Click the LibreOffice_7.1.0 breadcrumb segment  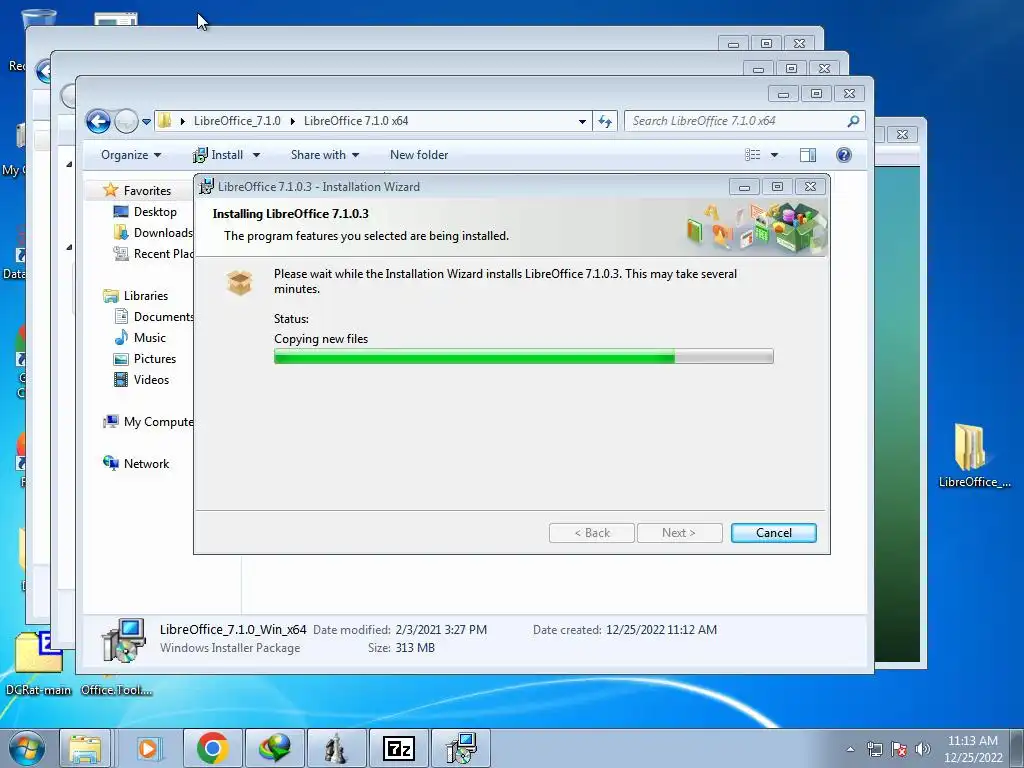tap(237, 121)
